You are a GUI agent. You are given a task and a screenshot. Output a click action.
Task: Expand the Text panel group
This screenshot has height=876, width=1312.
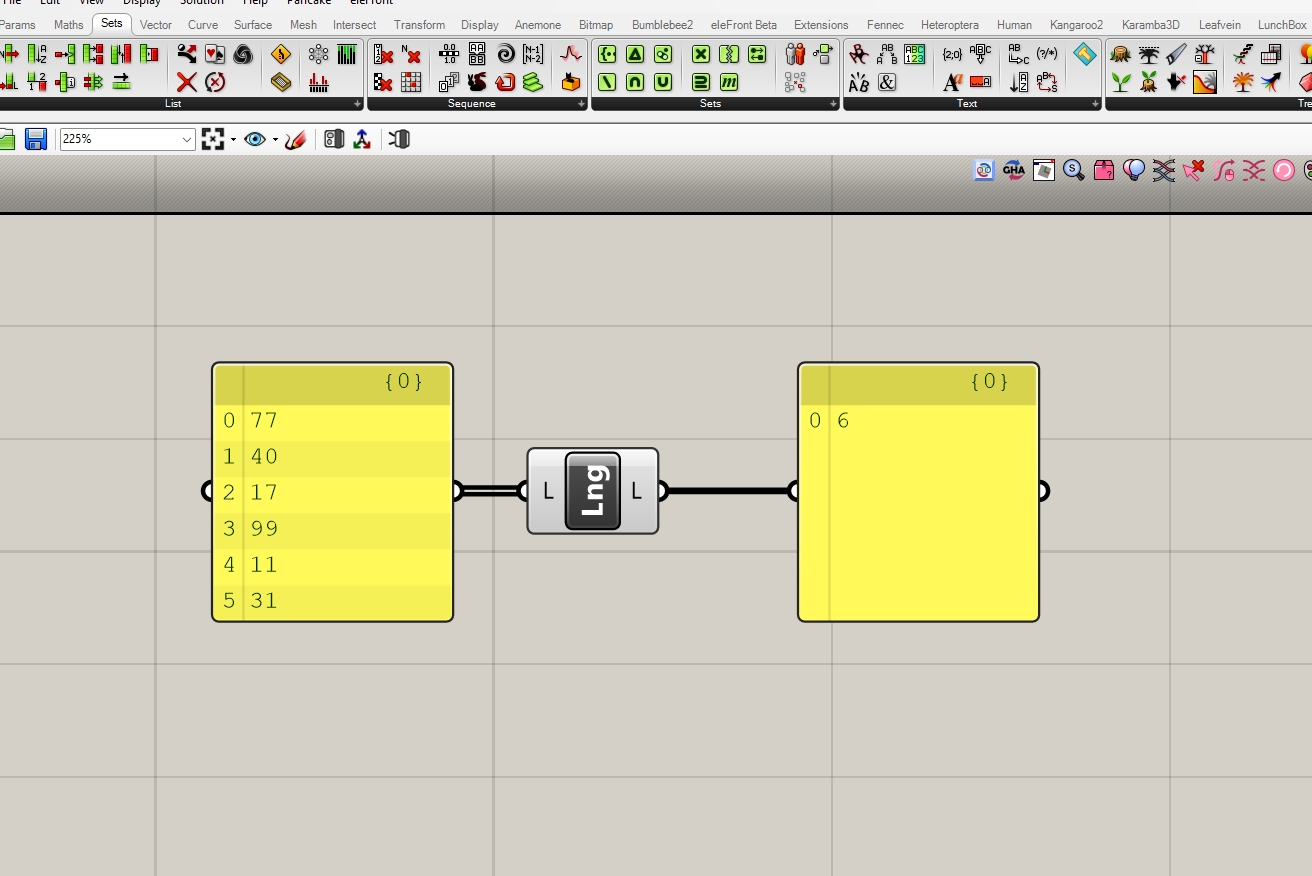[x=1095, y=104]
